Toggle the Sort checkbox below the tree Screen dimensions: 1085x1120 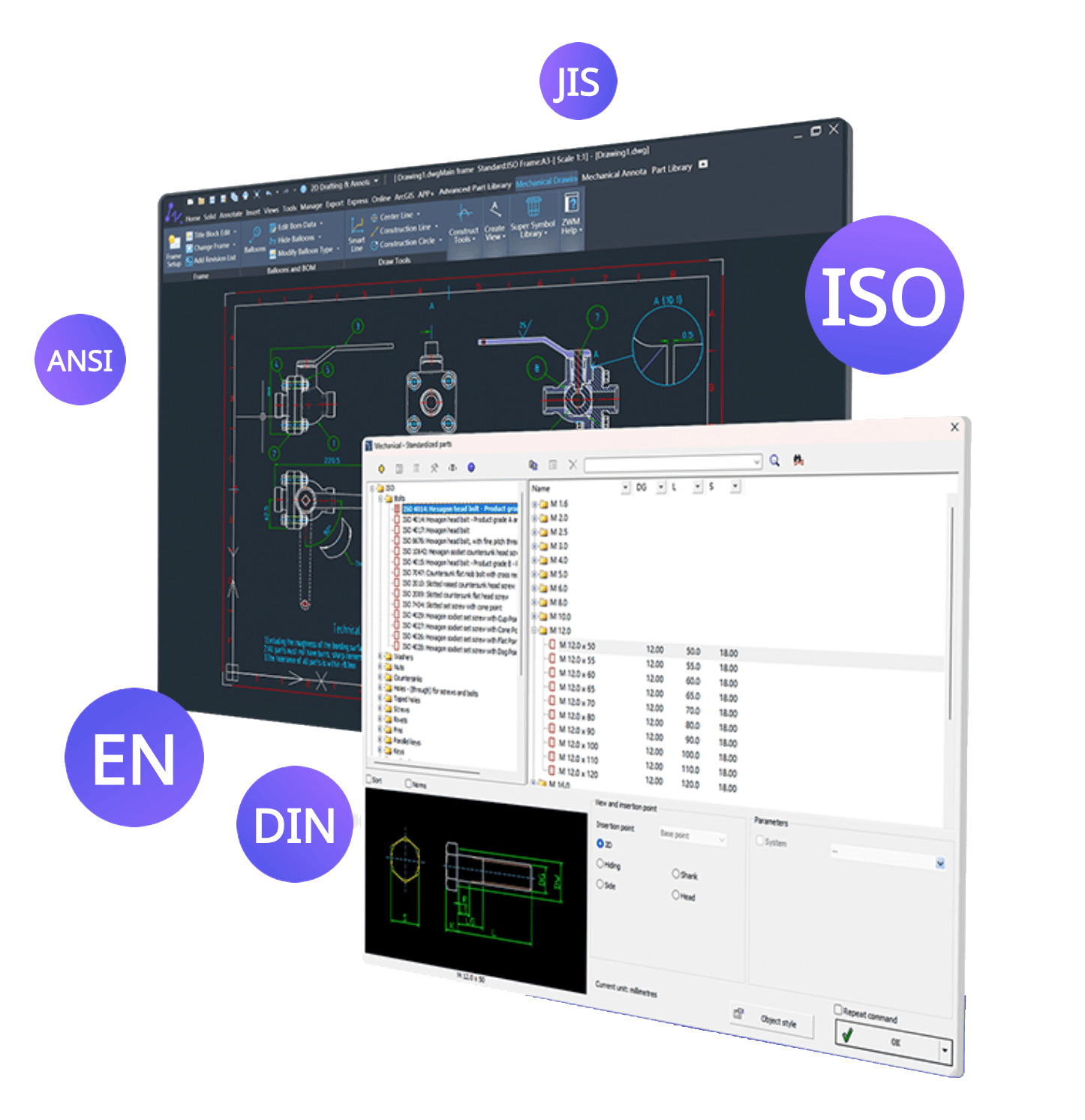(369, 779)
